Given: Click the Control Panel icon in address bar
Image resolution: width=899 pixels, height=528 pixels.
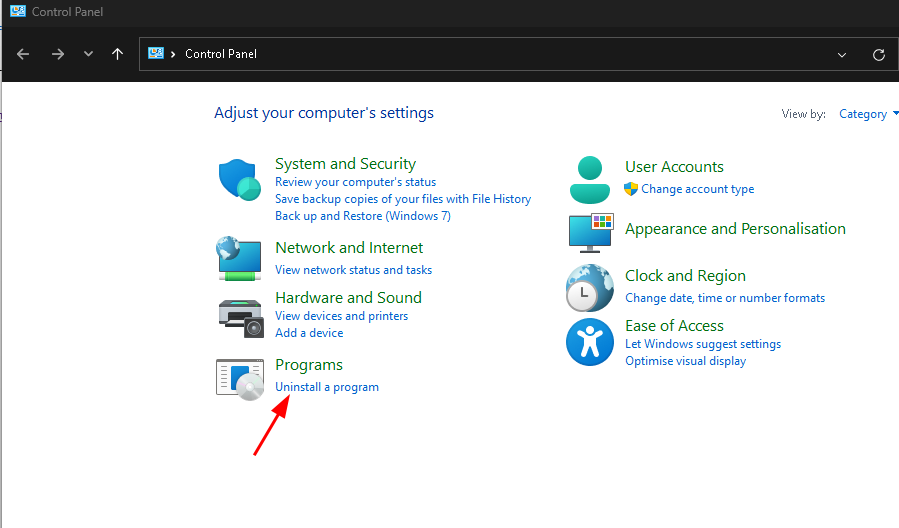Looking at the screenshot, I should [x=156, y=53].
